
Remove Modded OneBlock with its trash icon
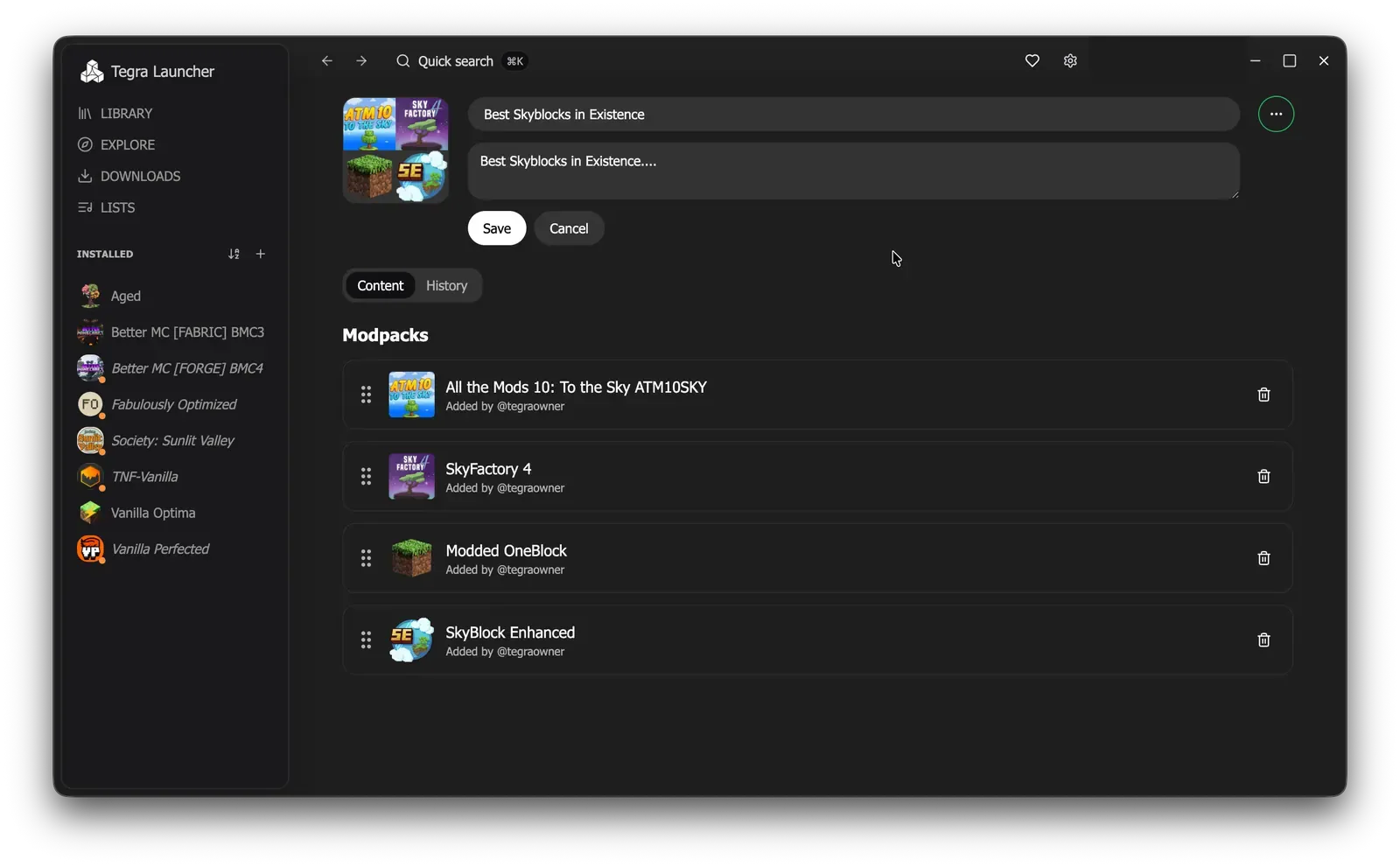point(1263,558)
